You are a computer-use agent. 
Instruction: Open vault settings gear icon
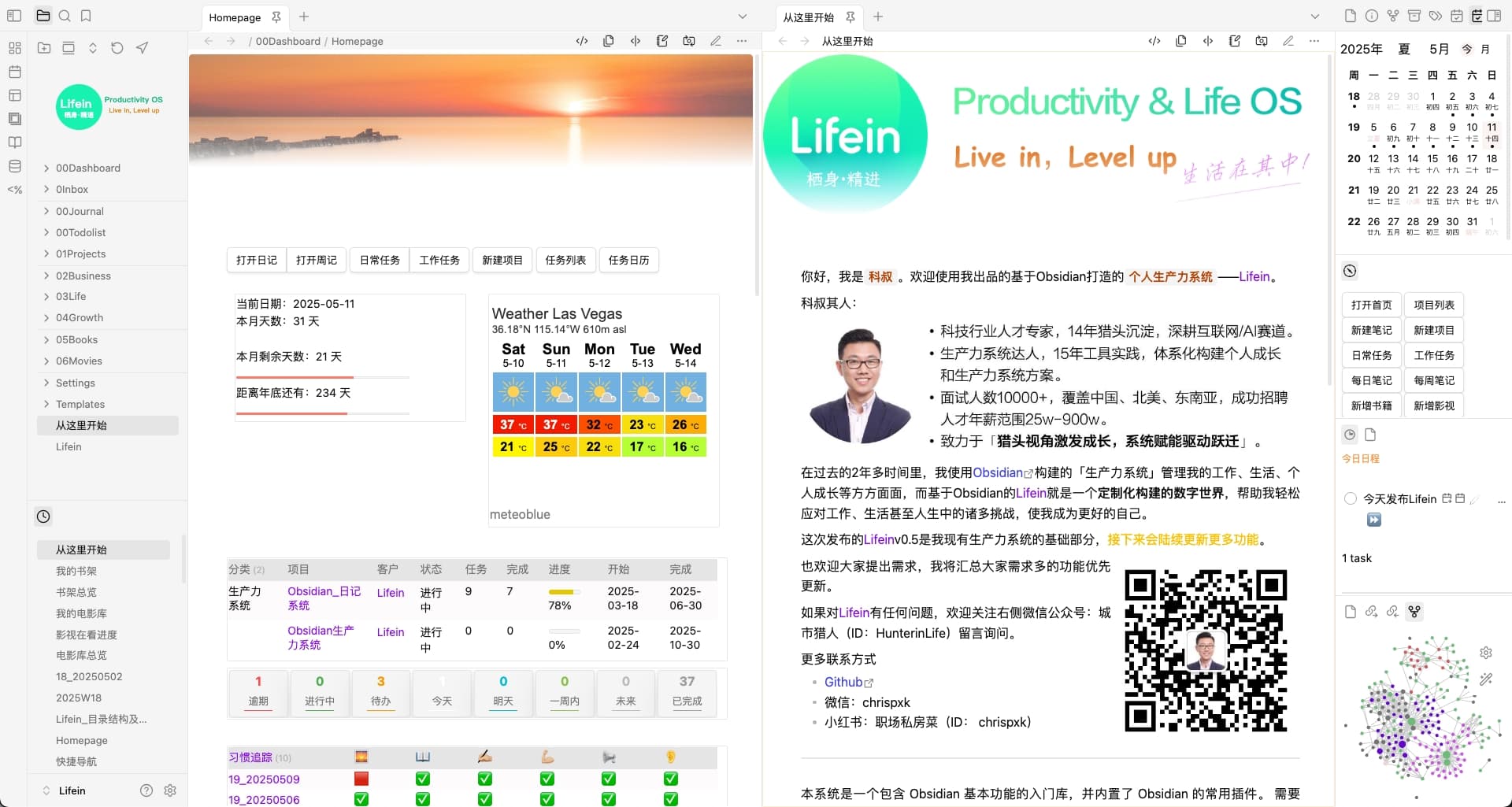(170, 790)
